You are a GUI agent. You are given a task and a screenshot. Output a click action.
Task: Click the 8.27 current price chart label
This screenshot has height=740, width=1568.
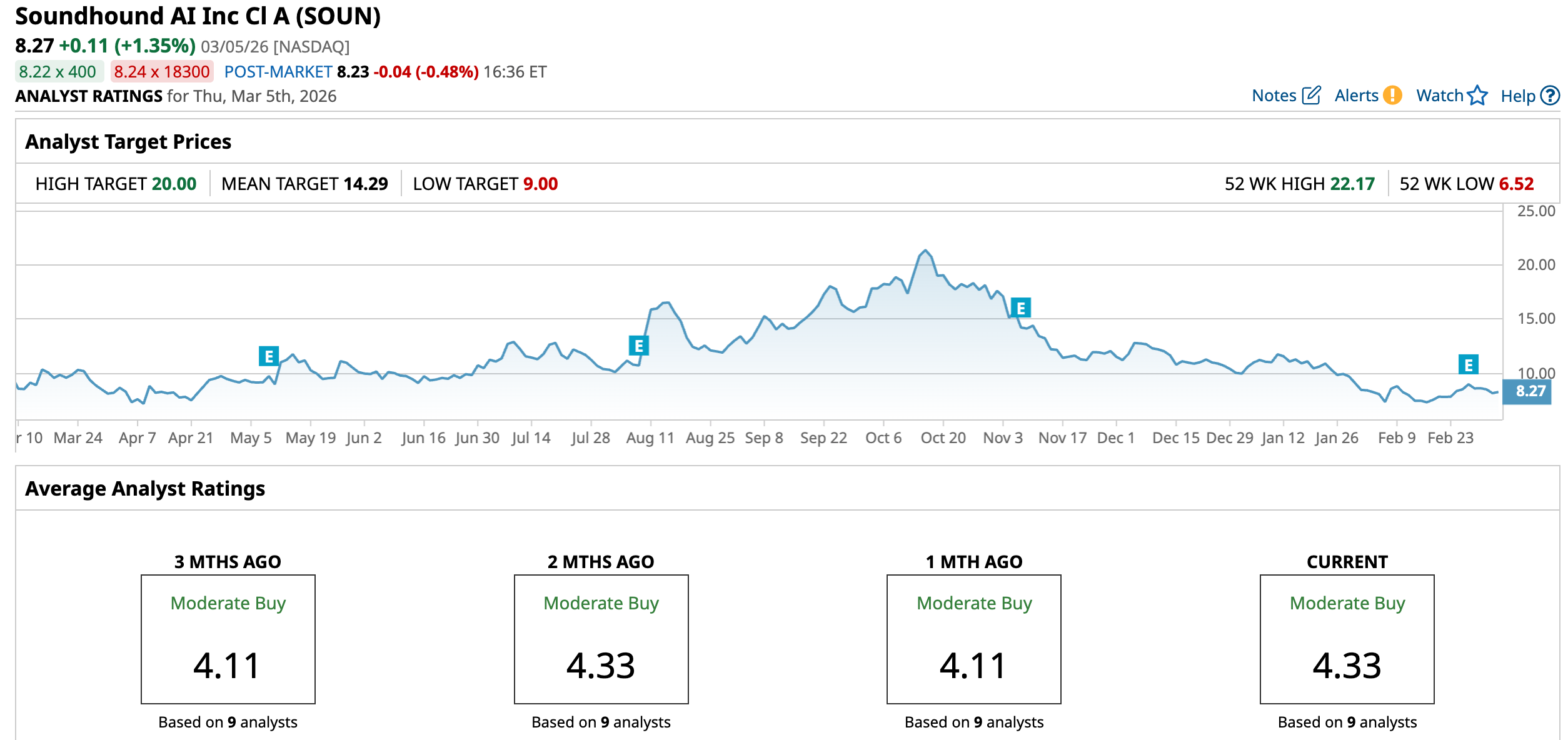pos(1527,392)
